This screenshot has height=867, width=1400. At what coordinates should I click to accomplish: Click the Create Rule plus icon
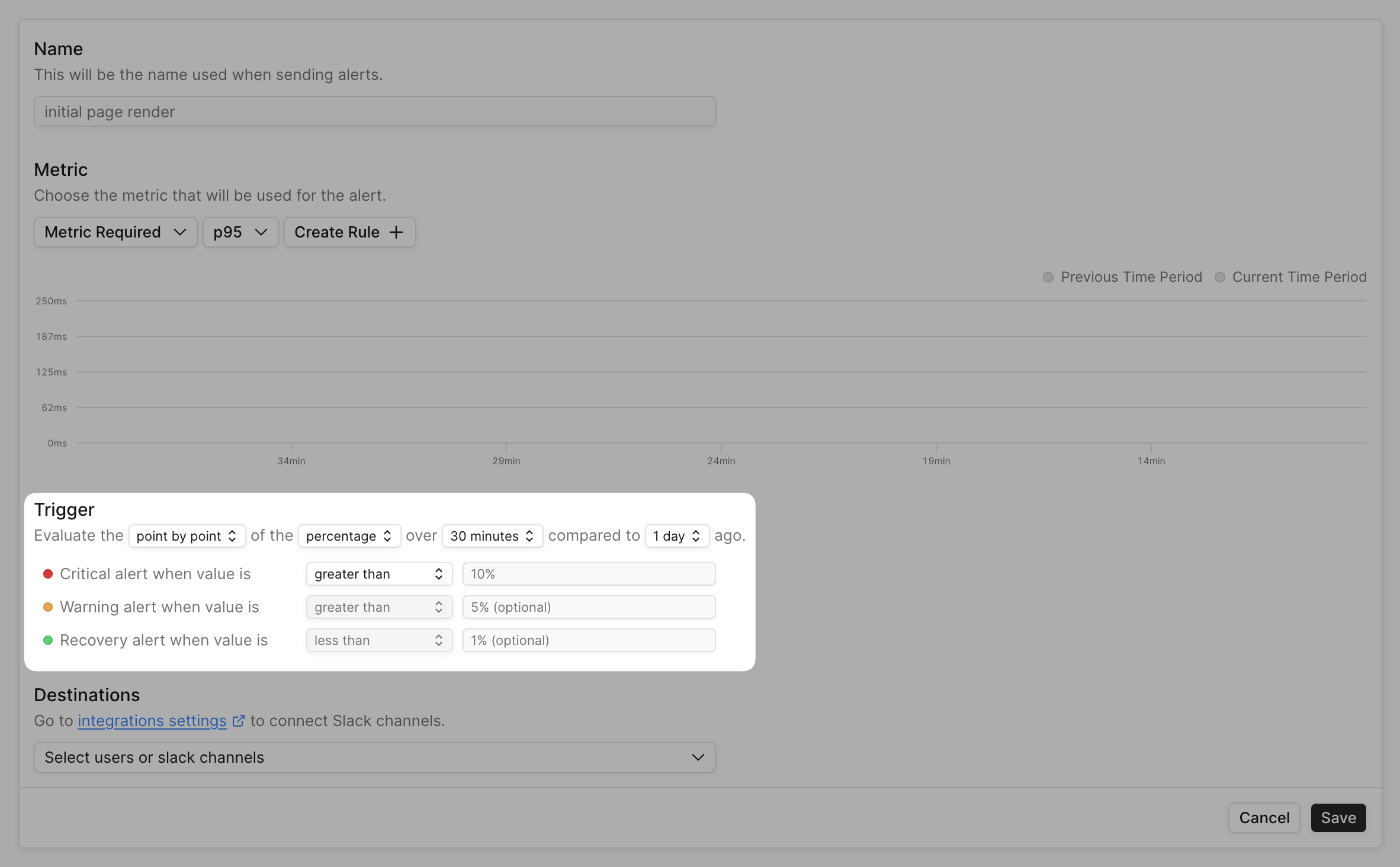pyautogui.click(x=396, y=232)
